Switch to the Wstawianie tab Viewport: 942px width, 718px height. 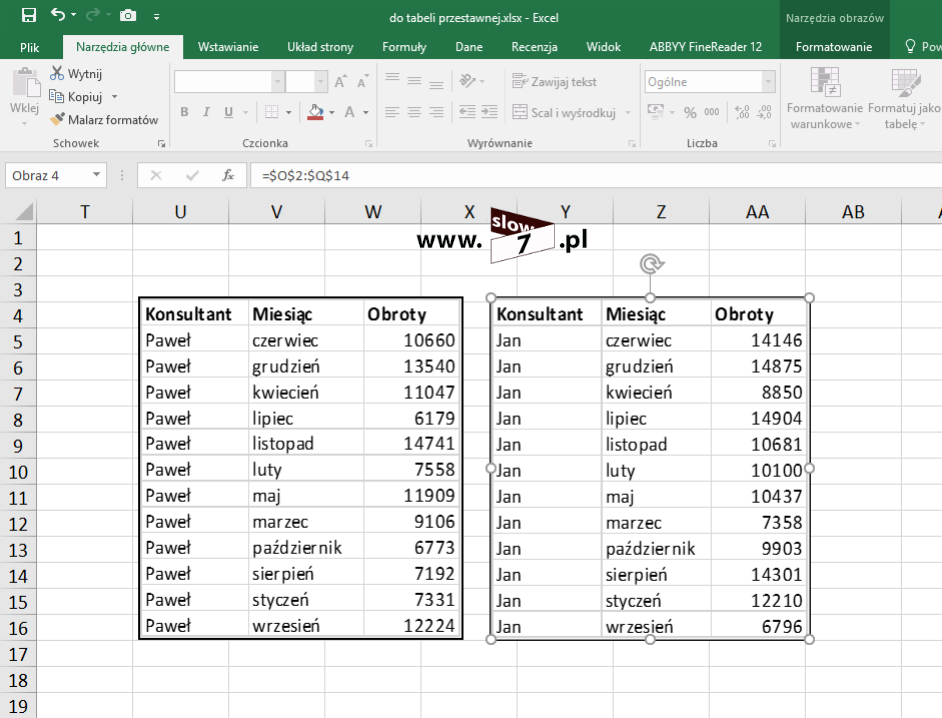click(x=228, y=47)
